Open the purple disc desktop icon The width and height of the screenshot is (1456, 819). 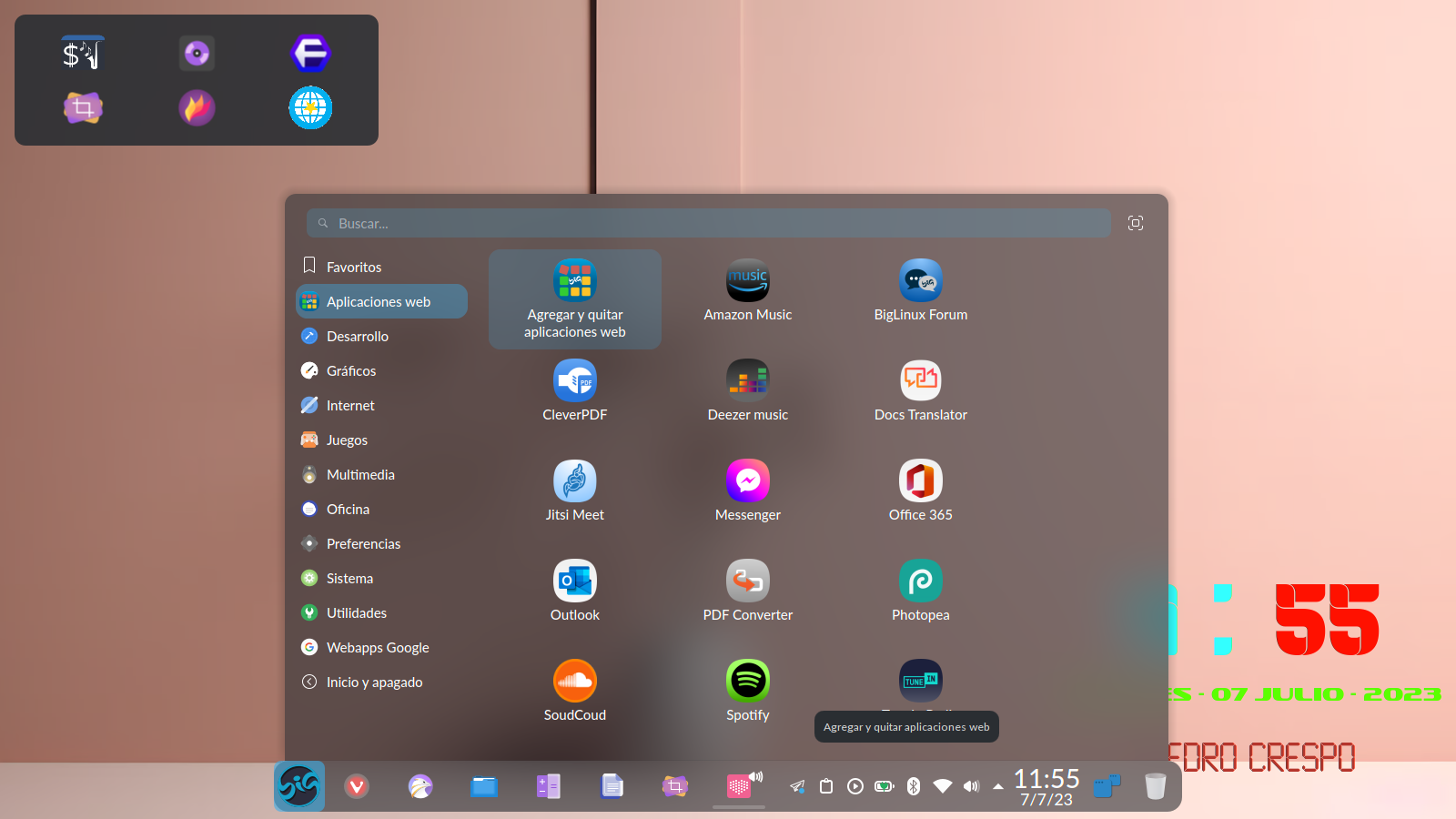pos(197,54)
